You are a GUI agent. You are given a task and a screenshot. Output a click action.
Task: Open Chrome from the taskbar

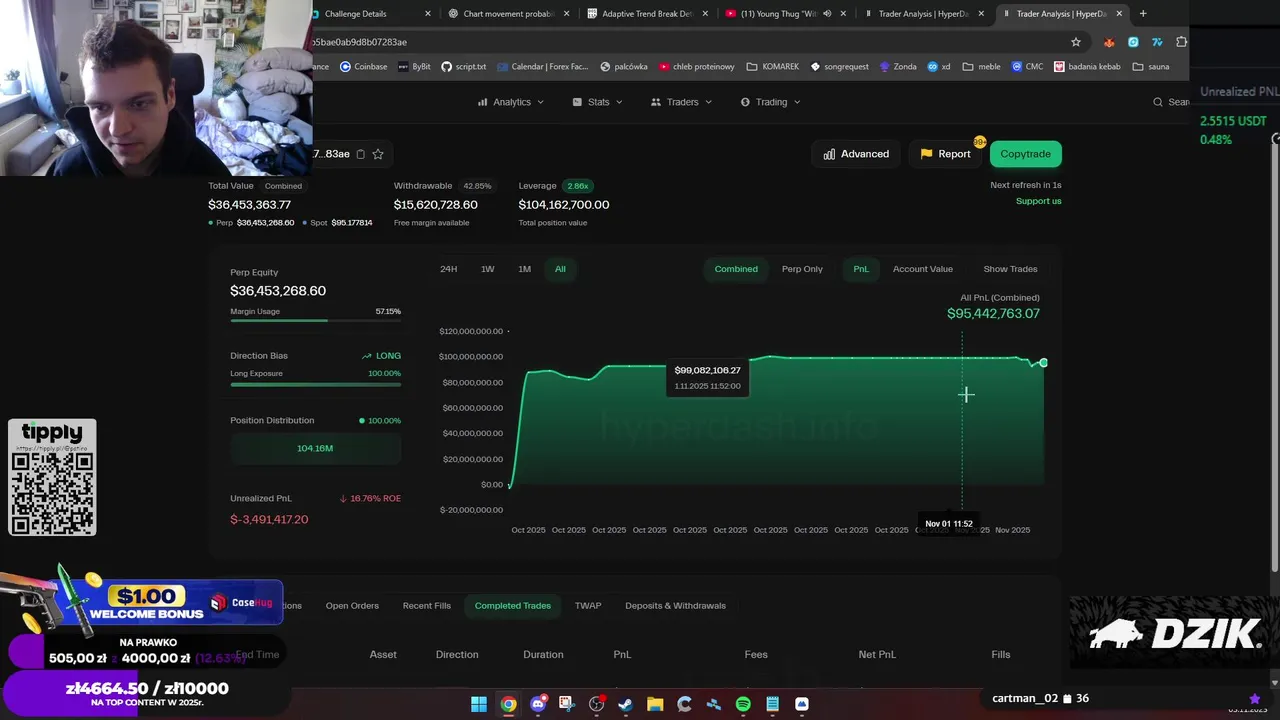coord(508,704)
